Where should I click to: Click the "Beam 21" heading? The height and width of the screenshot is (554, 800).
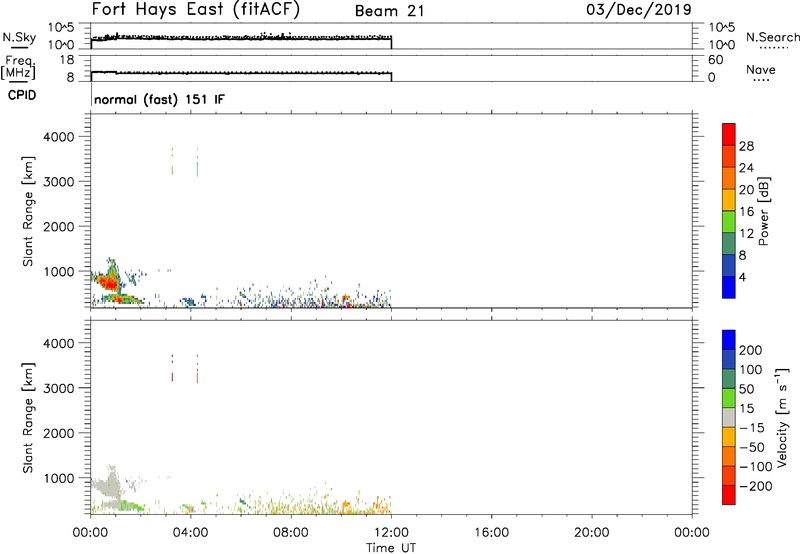click(389, 11)
